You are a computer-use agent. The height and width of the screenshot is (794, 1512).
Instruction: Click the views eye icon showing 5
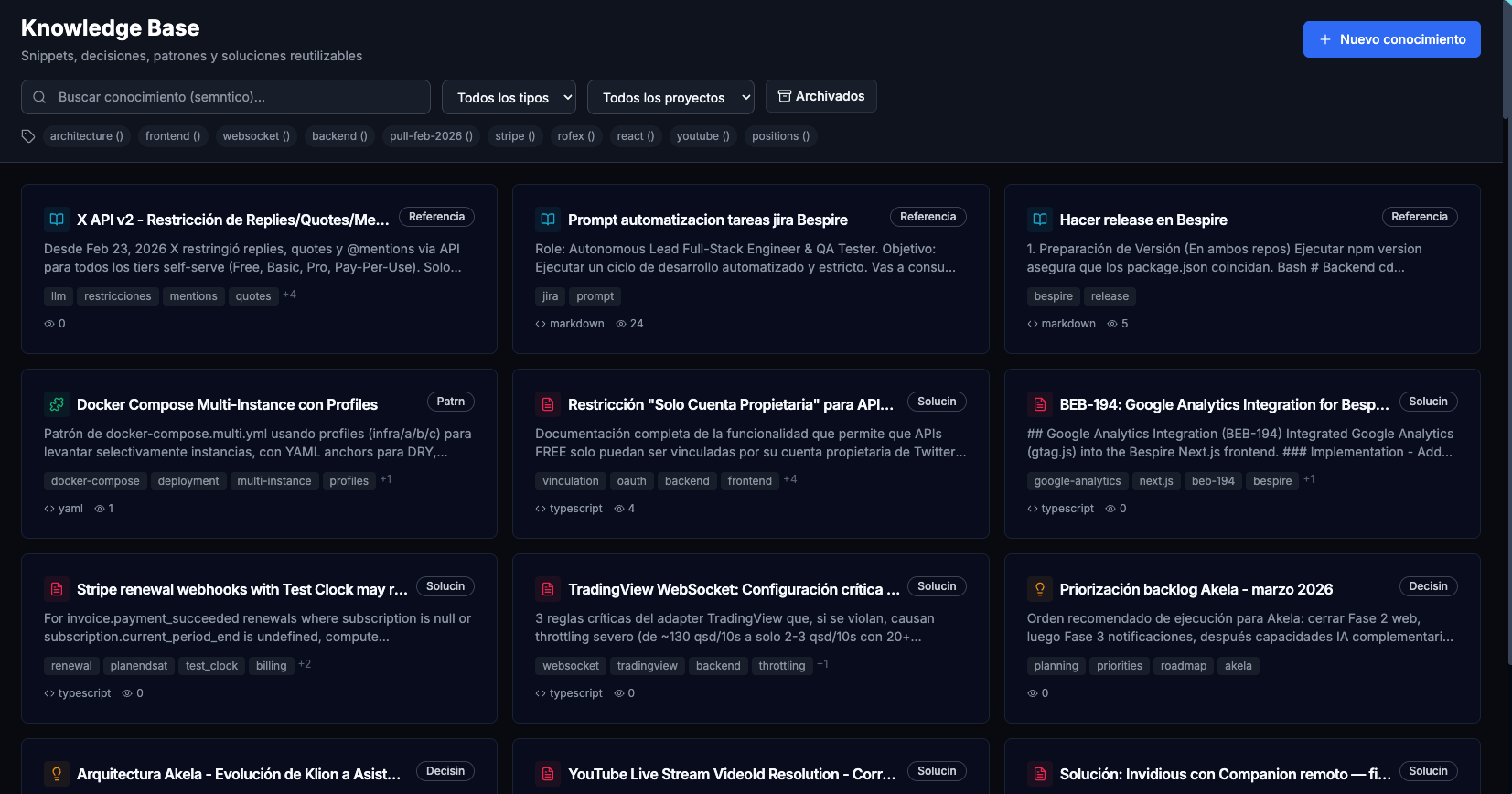tap(1112, 324)
